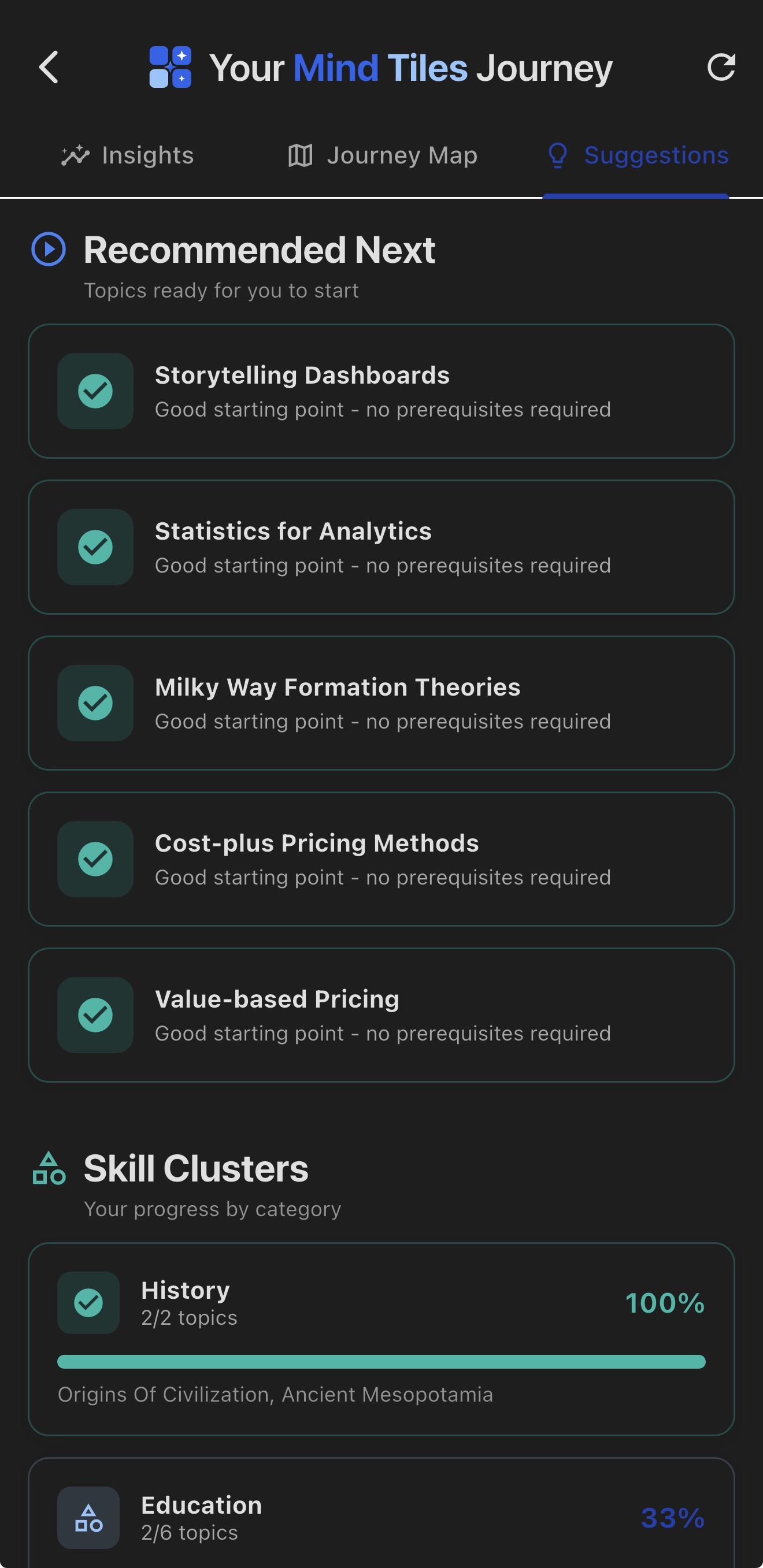The height and width of the screenshot is (1568, 763).
Task: Switch to the Insights tab
Action: pyautogui.click(x=128, y=155)
